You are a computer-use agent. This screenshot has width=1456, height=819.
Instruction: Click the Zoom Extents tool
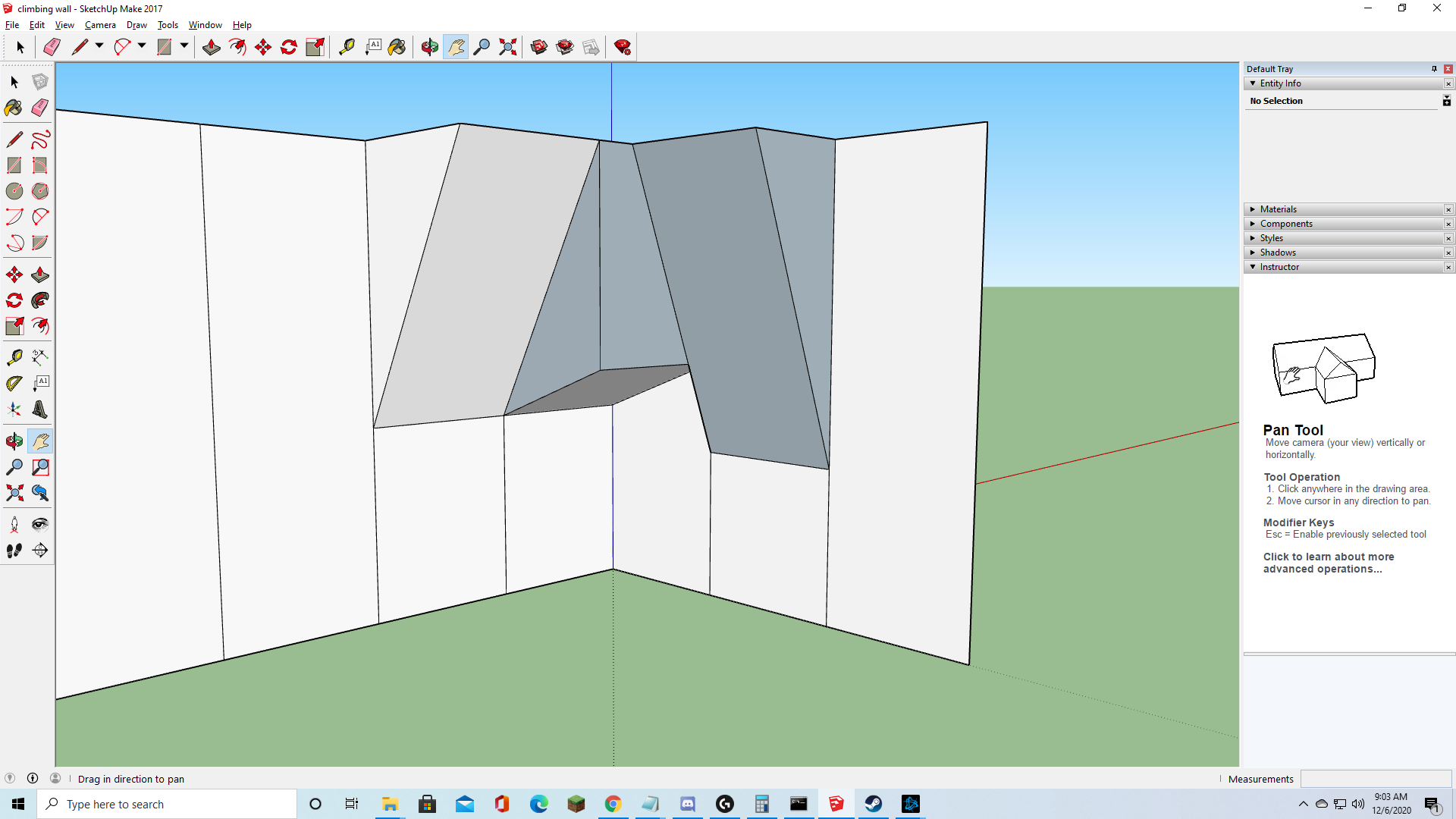point(14,494)
